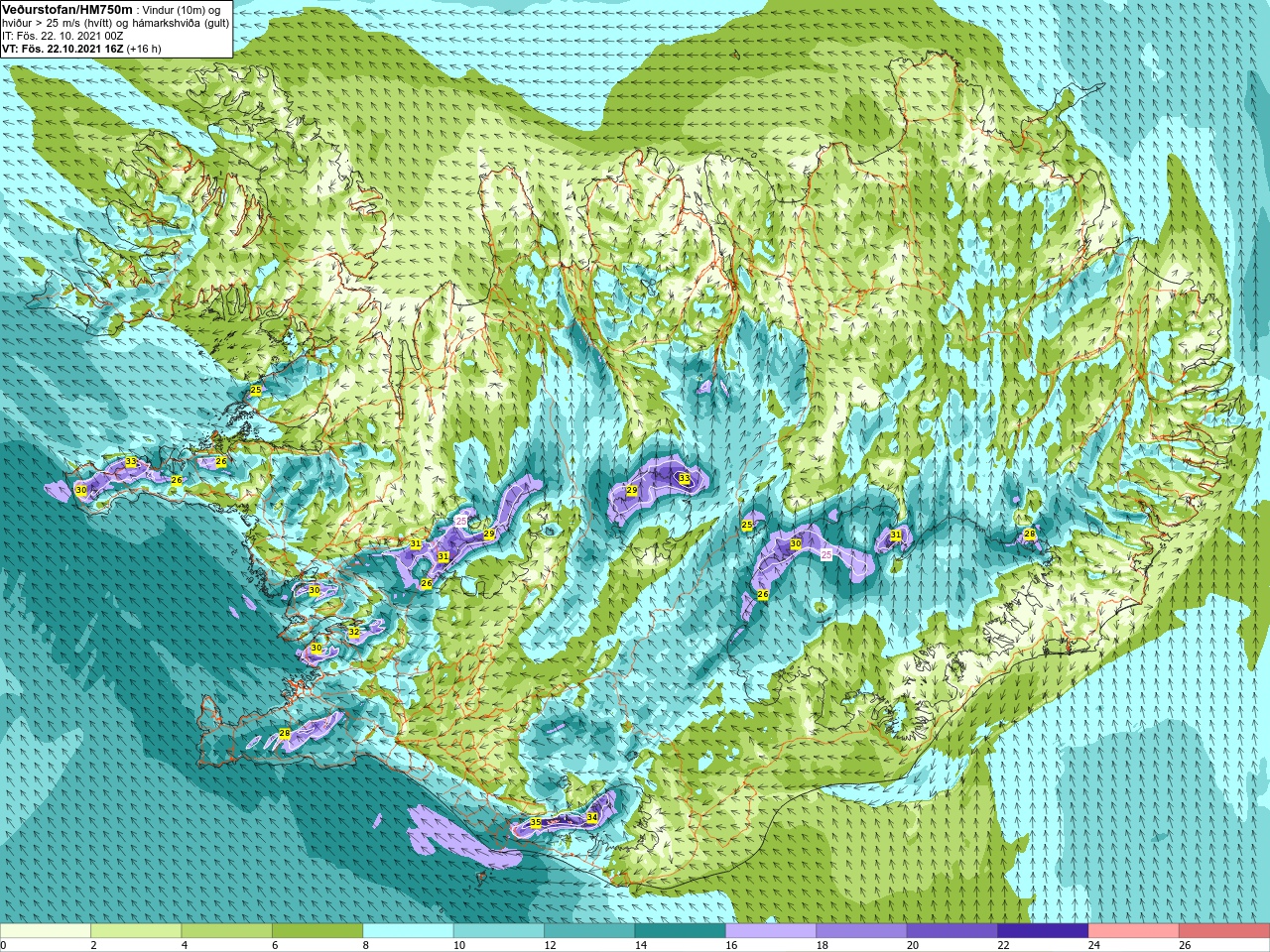Viewport: 1270px width, 952px height.
Task: Click the "Vindur (10m) og" description text
Action: pyautogui.click(x=182, y=10)
